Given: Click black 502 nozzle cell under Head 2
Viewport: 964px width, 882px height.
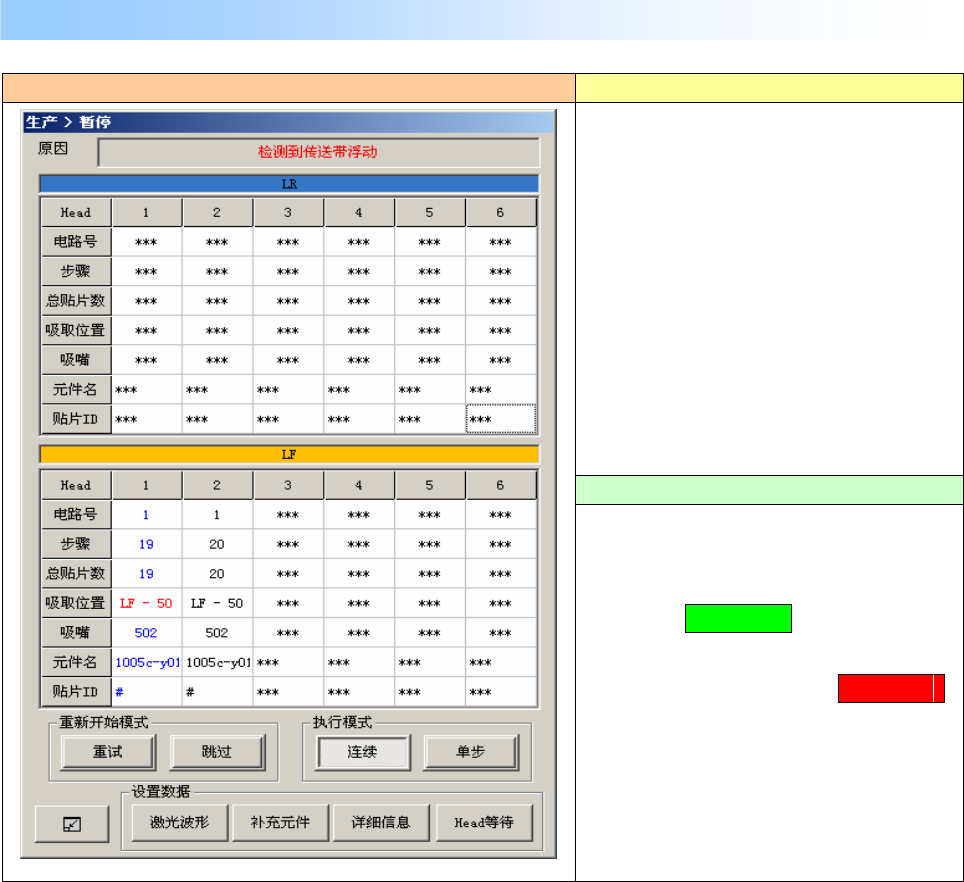Looking at the screenshot, I should (x=217, y=632).
